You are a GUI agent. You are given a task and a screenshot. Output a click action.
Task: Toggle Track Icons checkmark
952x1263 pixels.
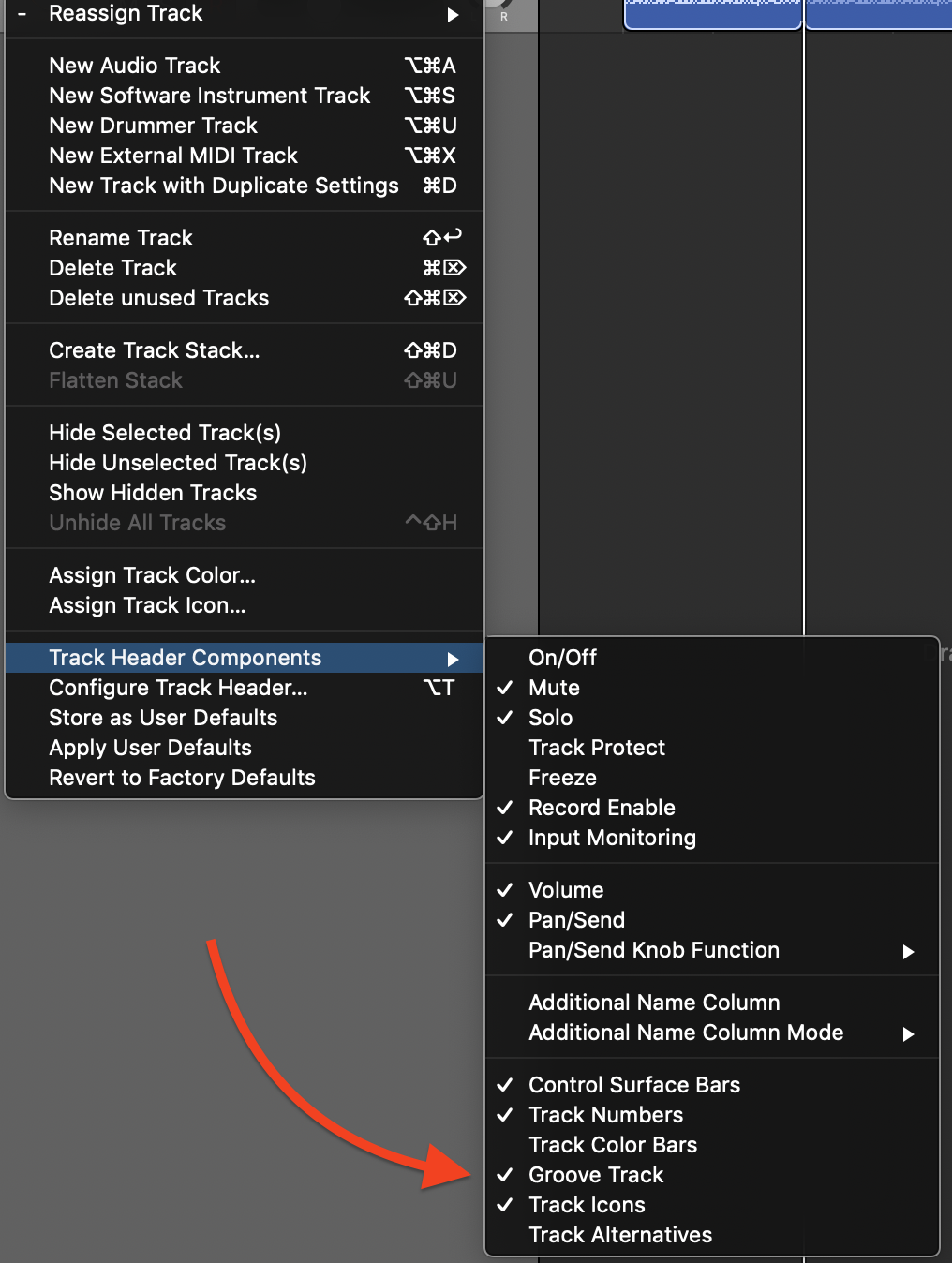(x=587, y=1205)
